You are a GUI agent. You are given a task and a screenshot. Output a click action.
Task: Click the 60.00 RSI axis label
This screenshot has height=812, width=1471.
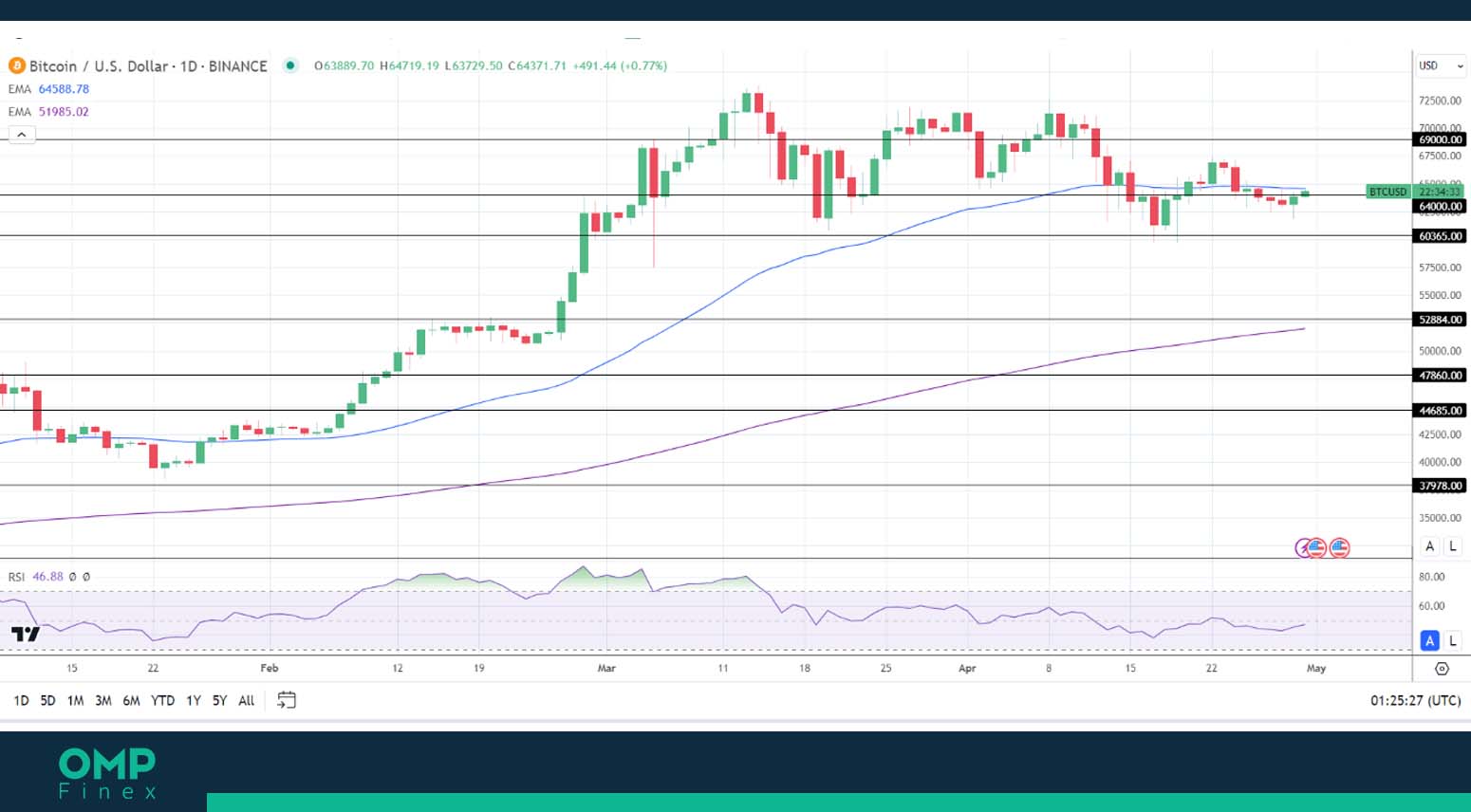click(1431, 606)
